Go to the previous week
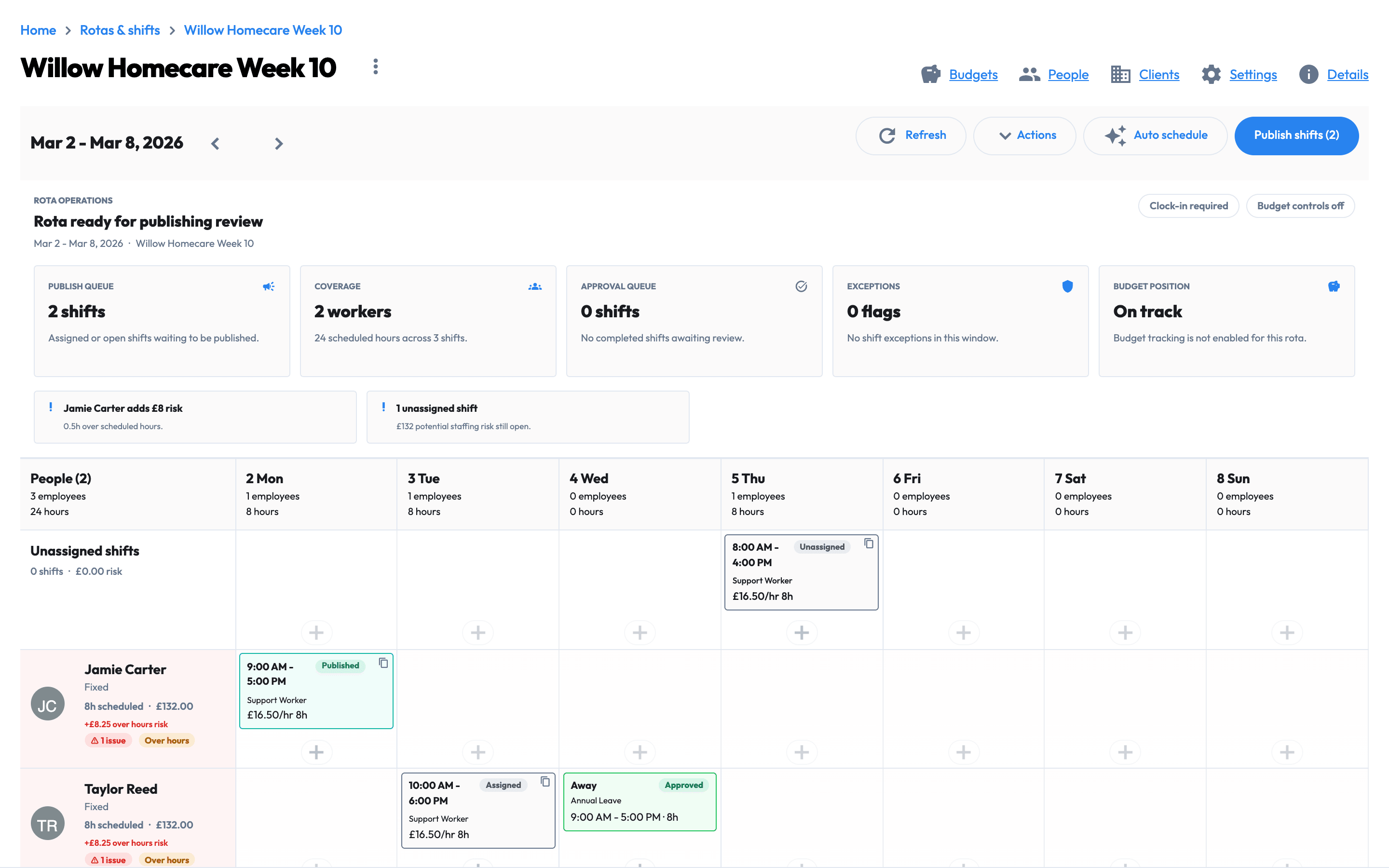 [215, 144]
